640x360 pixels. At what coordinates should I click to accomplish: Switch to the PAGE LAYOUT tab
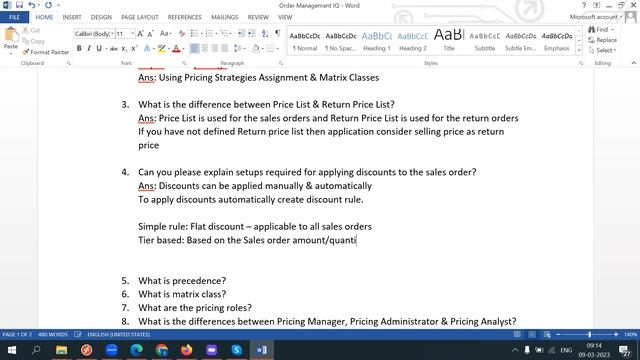[x=140, y=17]
